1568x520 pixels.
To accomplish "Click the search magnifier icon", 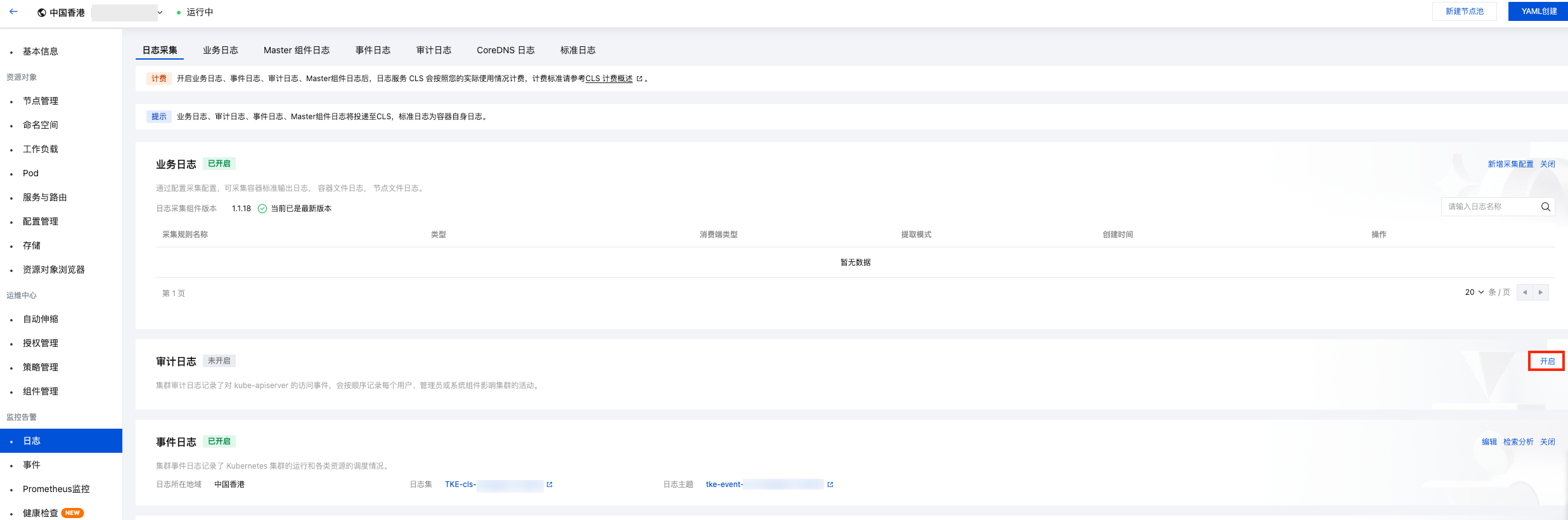I will 1545,207.
